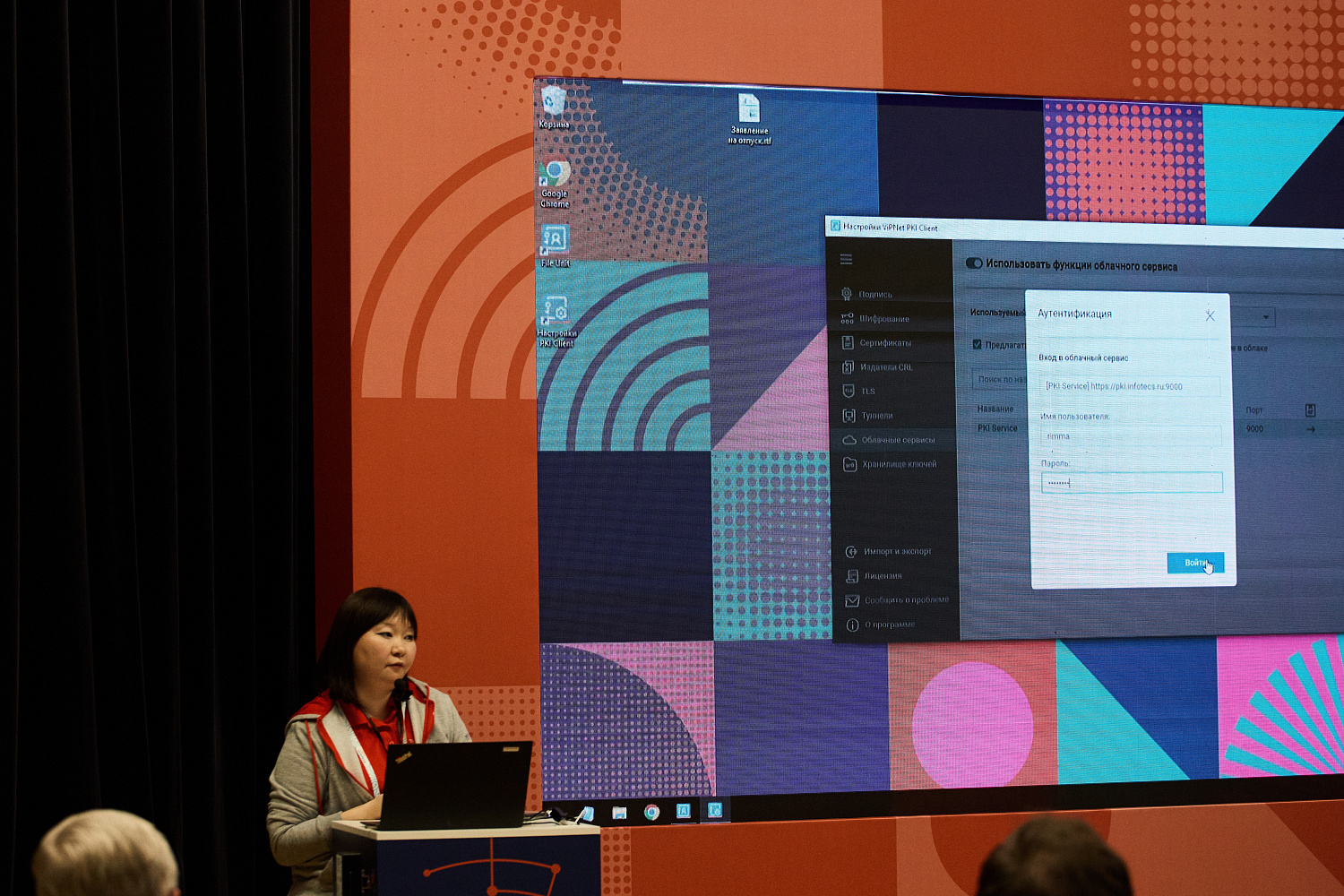Click the О программе info icon
The height and width of the screenshot is (896, 1344).
(852, 625)
